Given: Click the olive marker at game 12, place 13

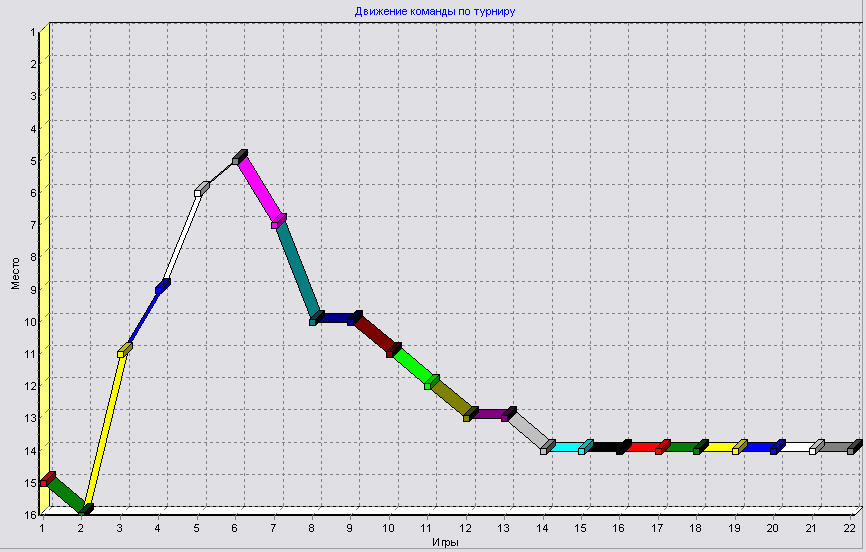Looking at the screenshot, I should pos(471,414).
